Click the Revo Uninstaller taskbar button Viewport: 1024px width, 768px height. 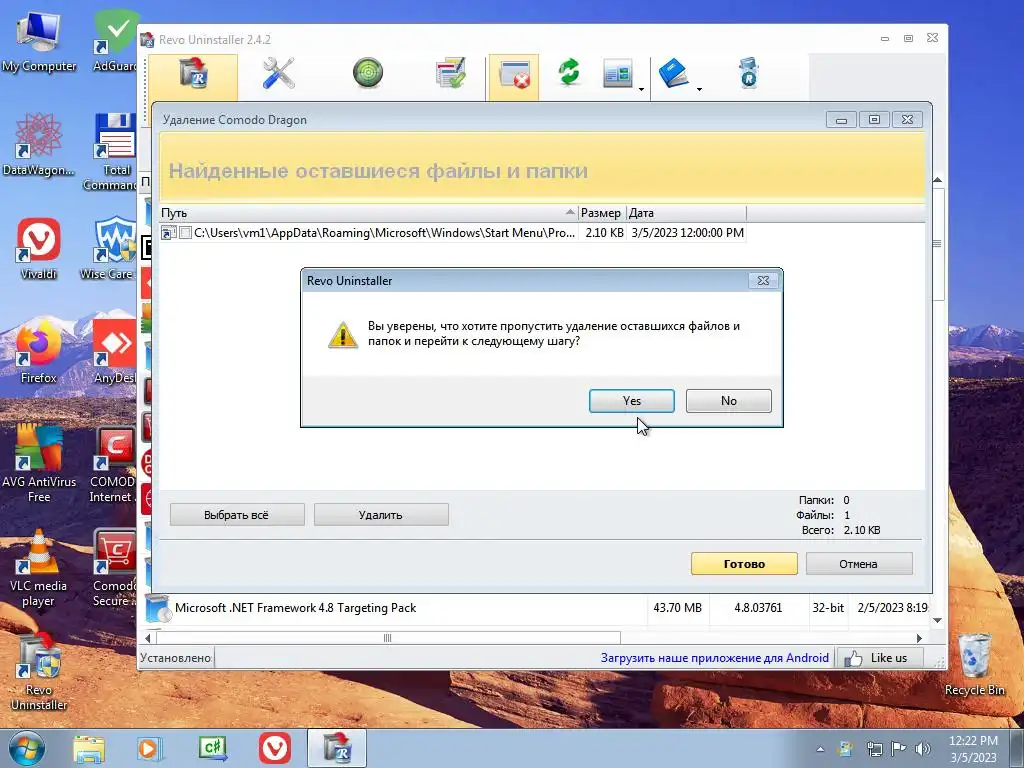coord(337,748)
